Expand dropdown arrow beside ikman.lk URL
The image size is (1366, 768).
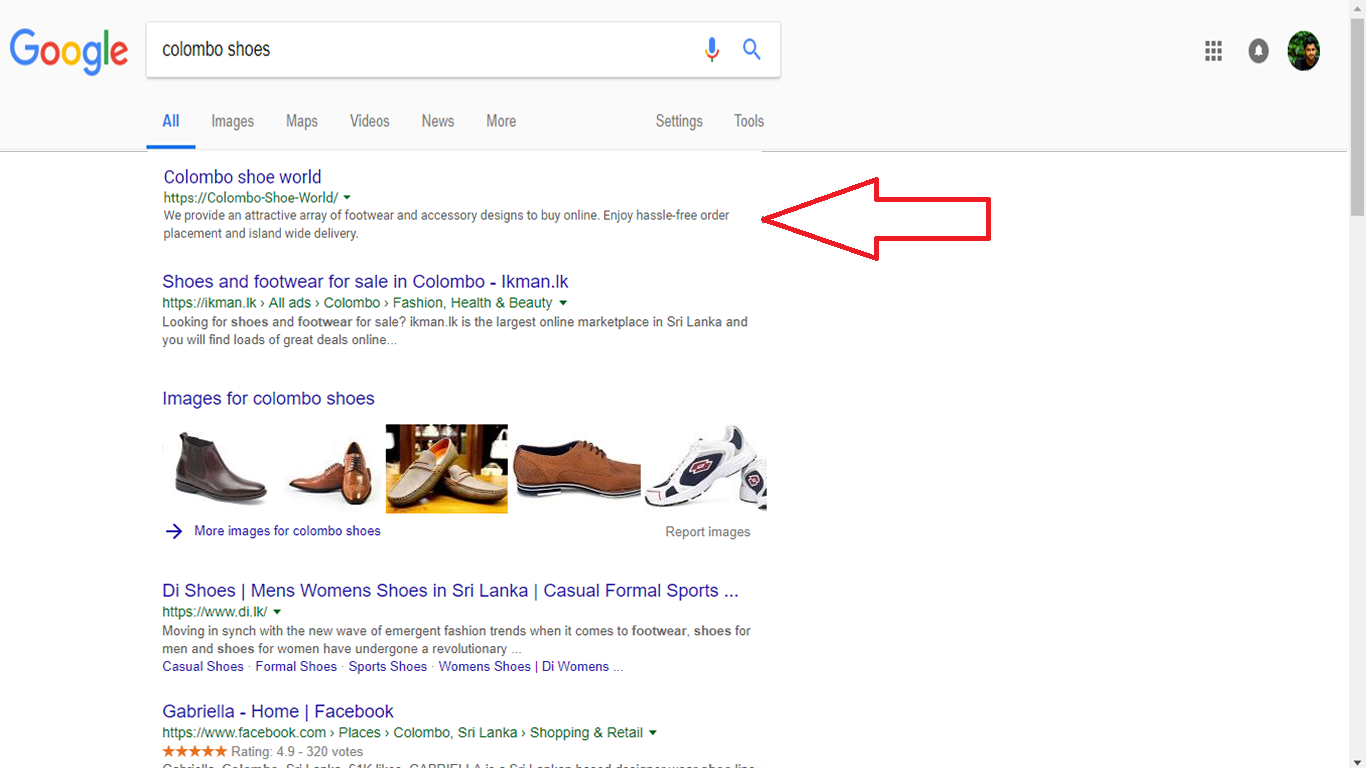pyautogui.click(x=563, y=303)
